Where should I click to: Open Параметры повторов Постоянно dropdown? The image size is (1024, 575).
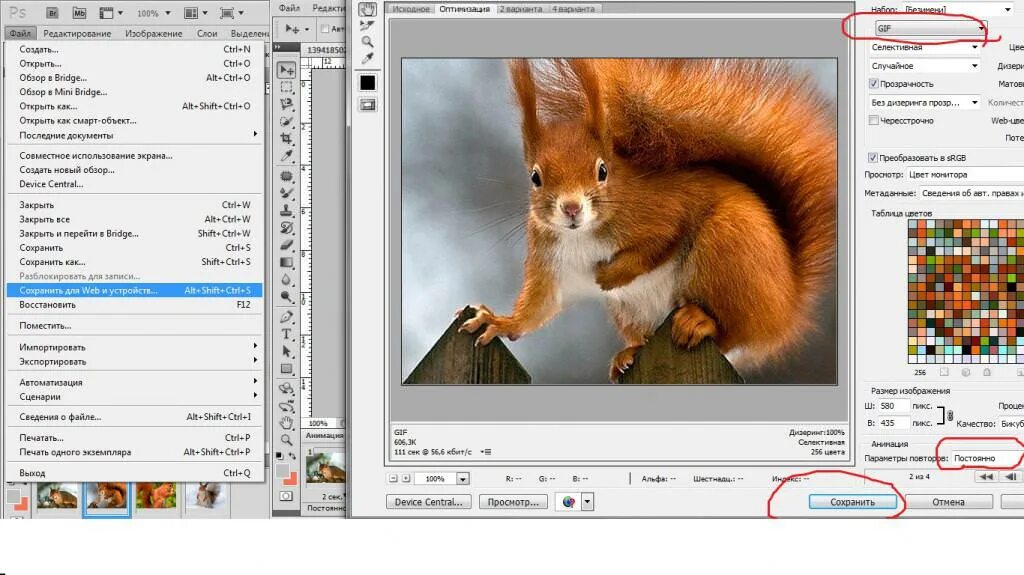point(987,458)
